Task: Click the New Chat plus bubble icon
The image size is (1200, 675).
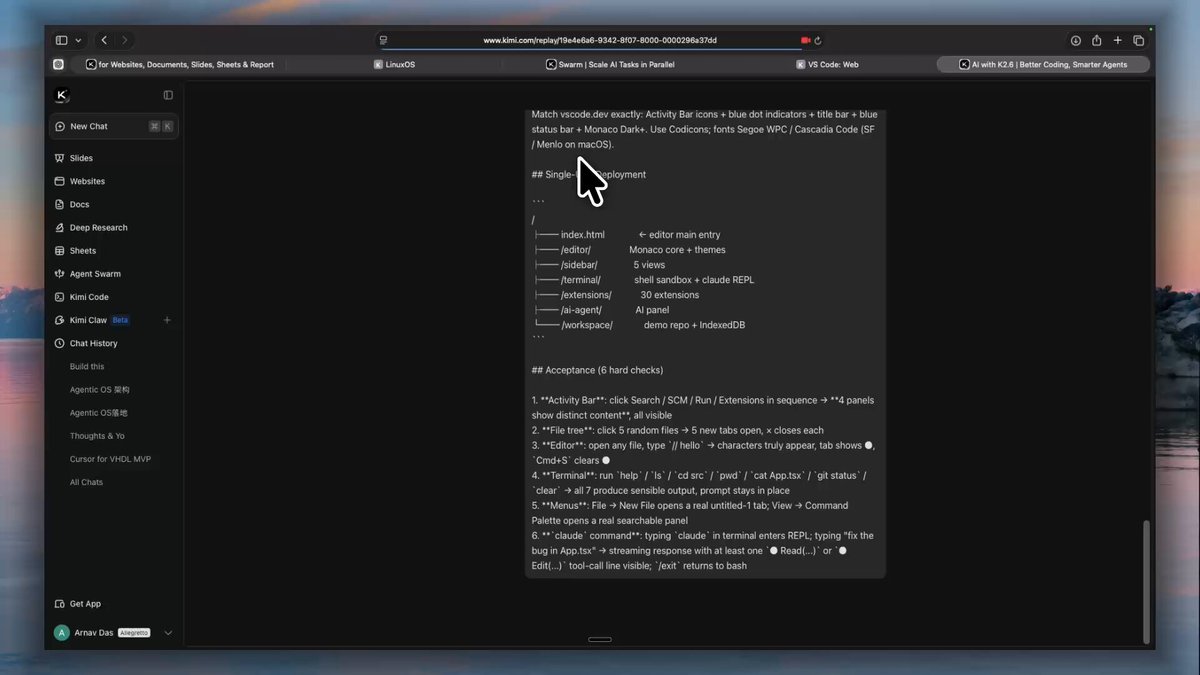Action: coord(60,127)
